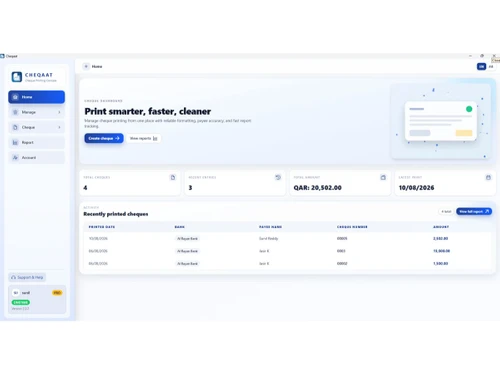
Task: Open the Home item in sidebar
Action: [37, 97]
